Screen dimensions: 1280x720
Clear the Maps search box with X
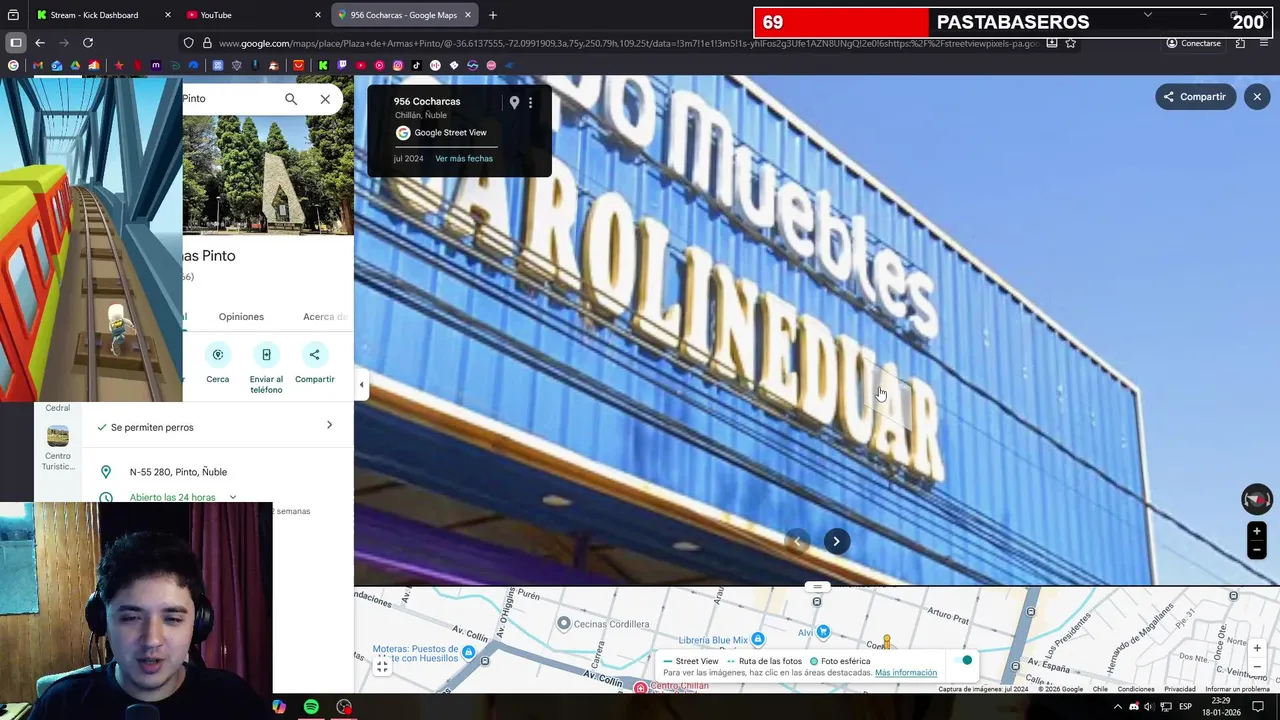click(x=325, y=99)
